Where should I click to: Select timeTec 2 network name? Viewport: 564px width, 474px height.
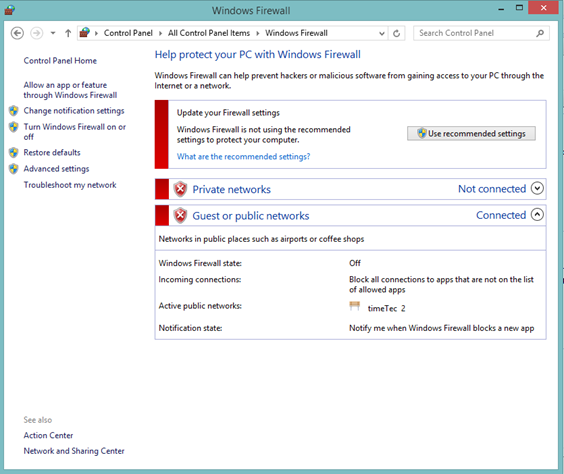[x=386, y=309]
